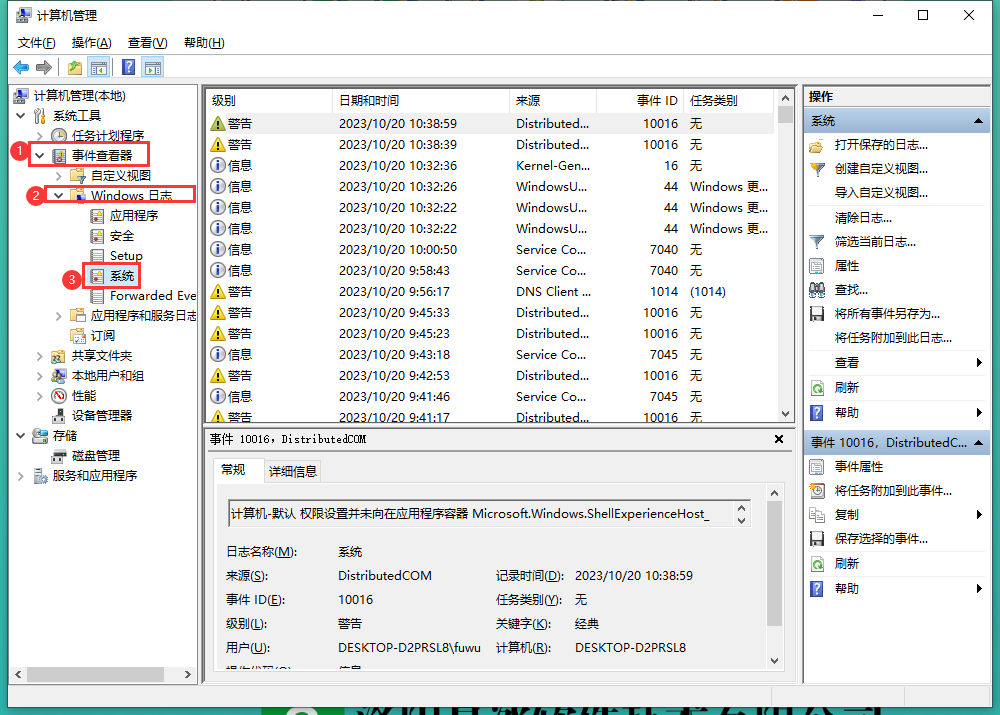The width and height of the screenshot is (1000, 715).
Task: Click the Up one level folder icon
Action: click(75, 67)
